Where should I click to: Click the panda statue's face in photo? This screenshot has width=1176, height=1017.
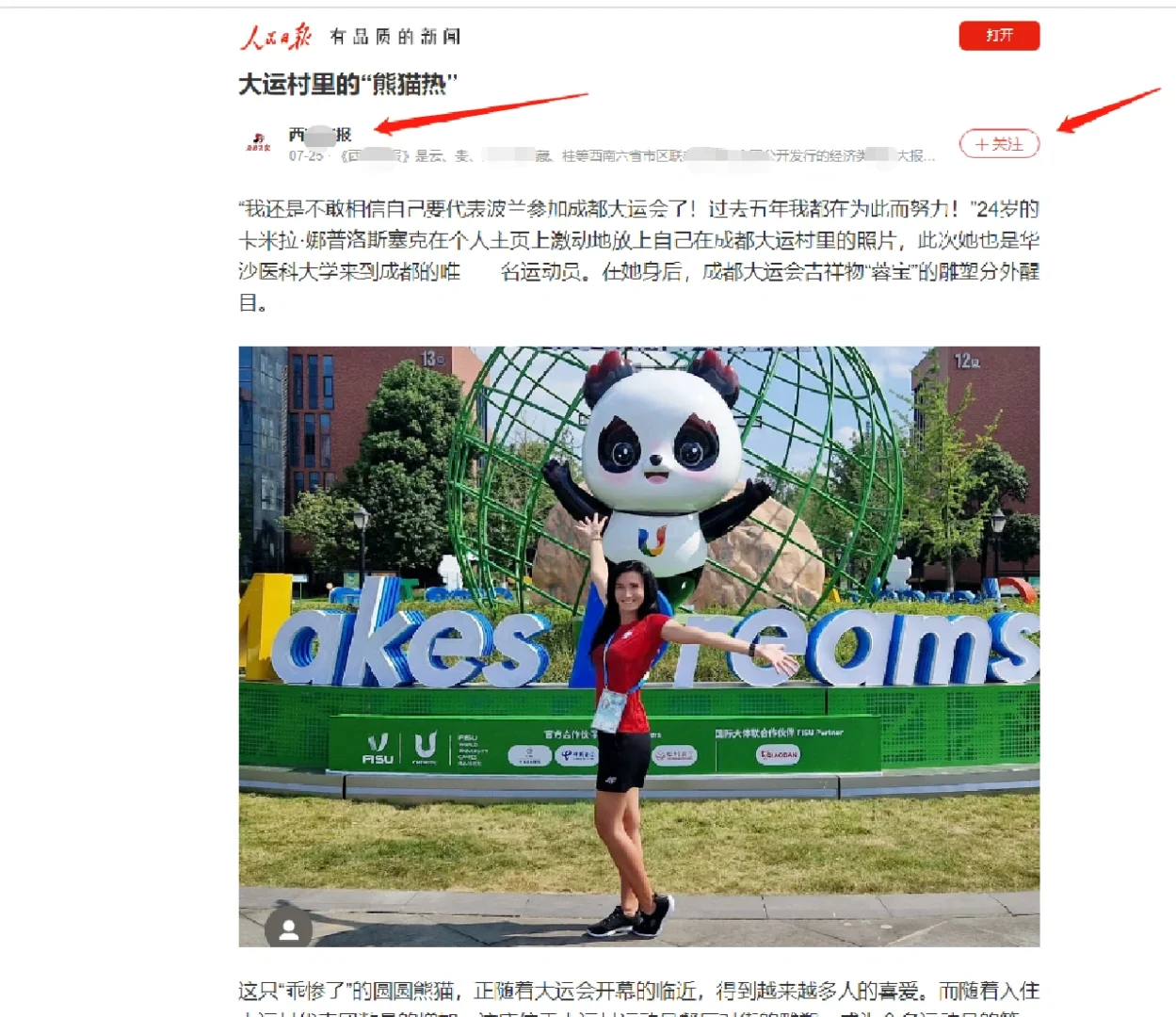(656, 443)
